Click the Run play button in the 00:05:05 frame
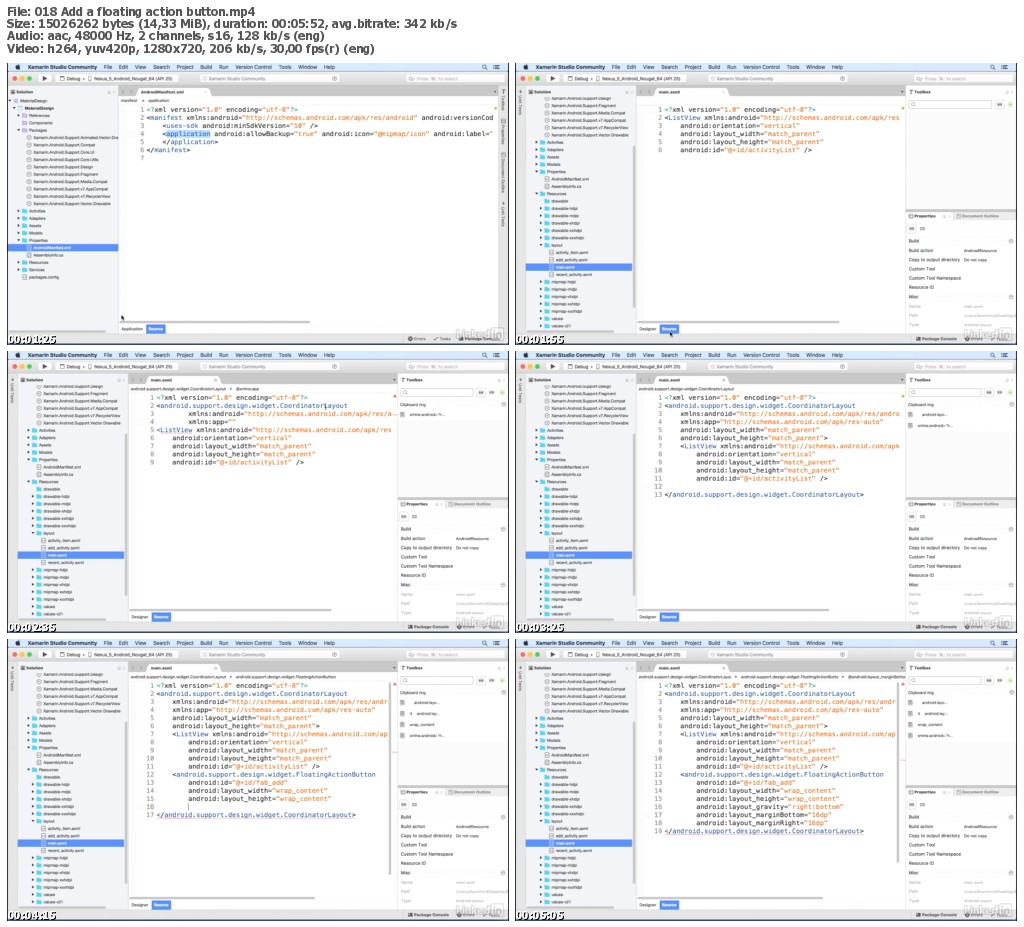 point(552,654)
